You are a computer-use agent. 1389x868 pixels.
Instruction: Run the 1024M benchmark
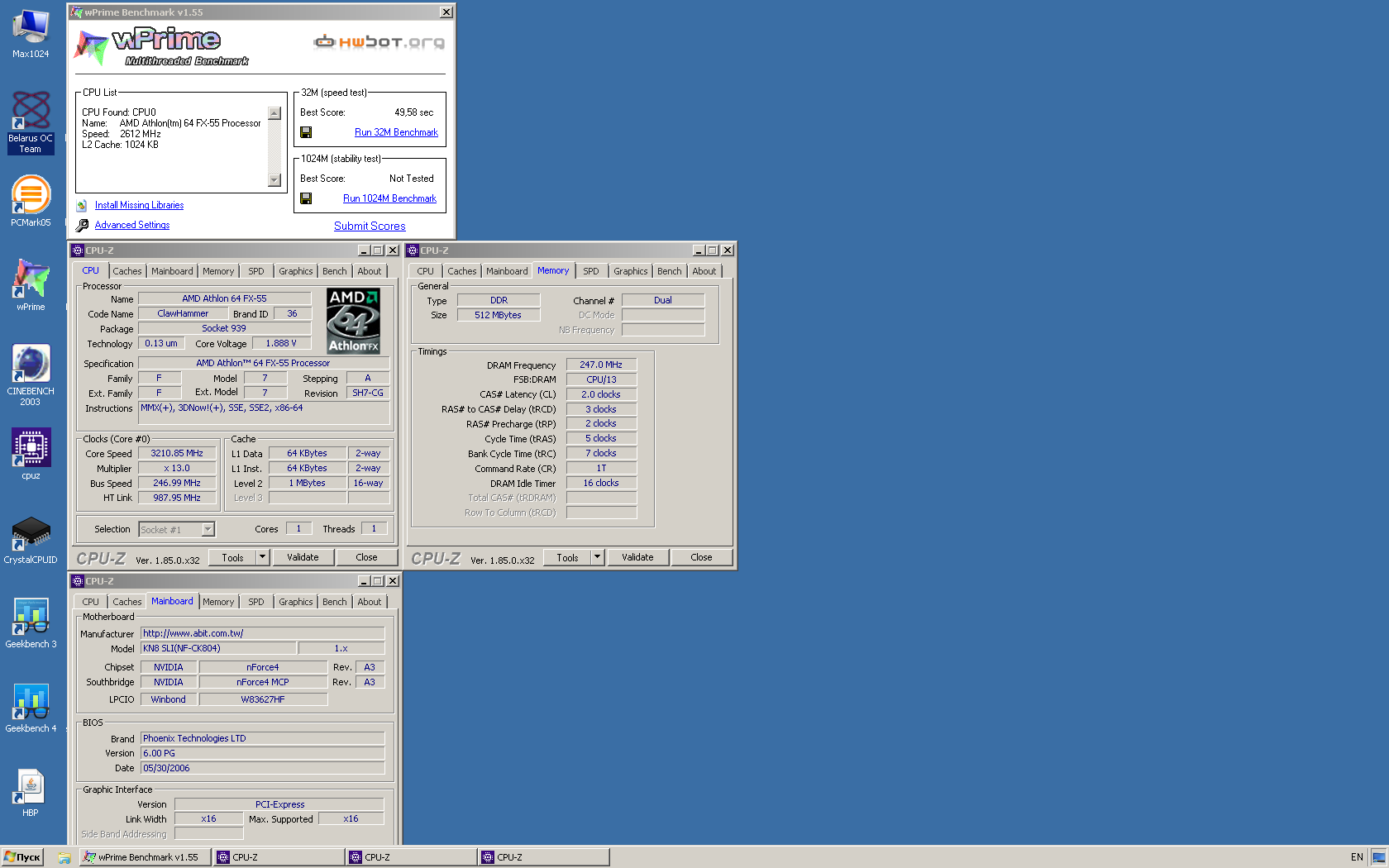(x=389, y=198)
